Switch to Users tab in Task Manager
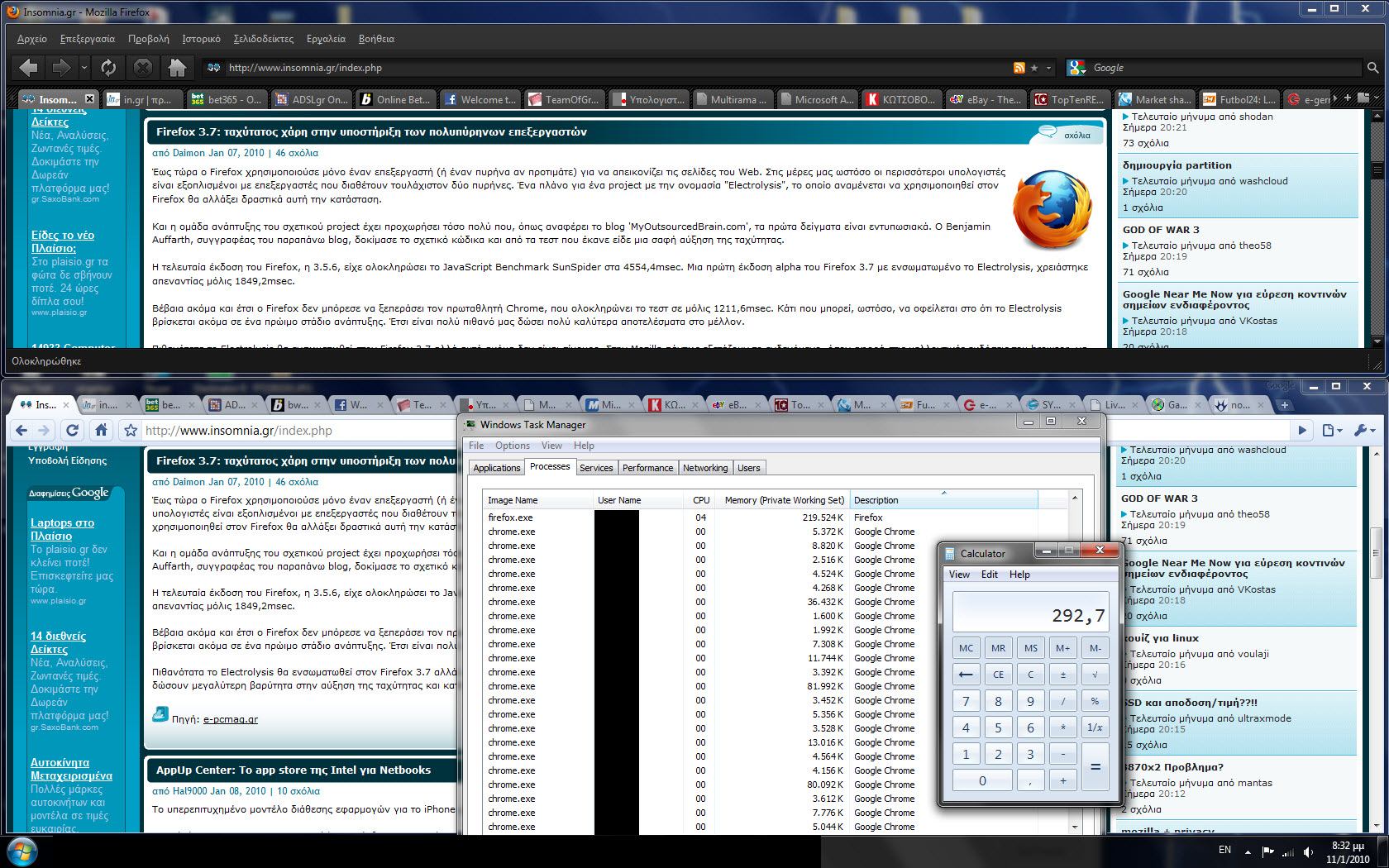The height and width of the screenshot is (868, 1389). [748, 468]
